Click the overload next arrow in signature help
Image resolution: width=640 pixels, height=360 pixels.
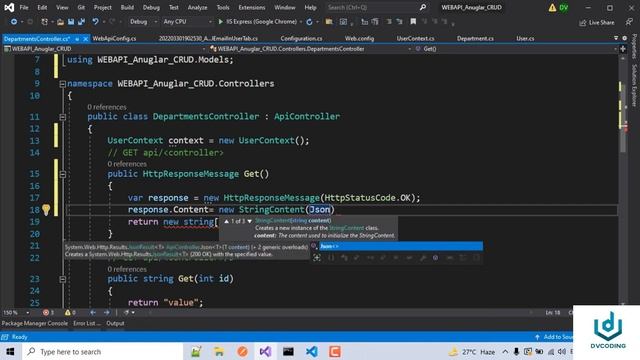(x=249, y=221)
